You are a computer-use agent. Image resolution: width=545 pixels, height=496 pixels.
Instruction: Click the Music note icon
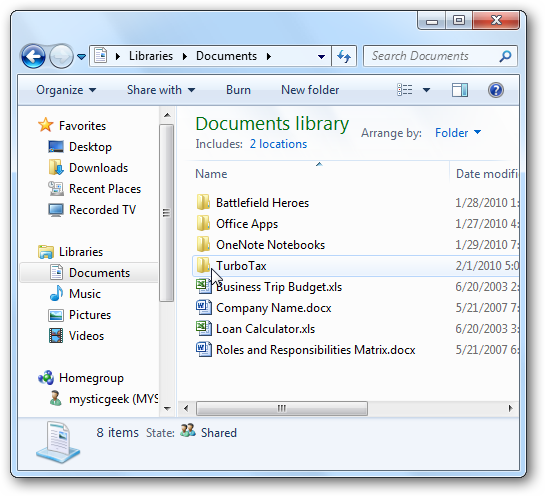point(56,293)
